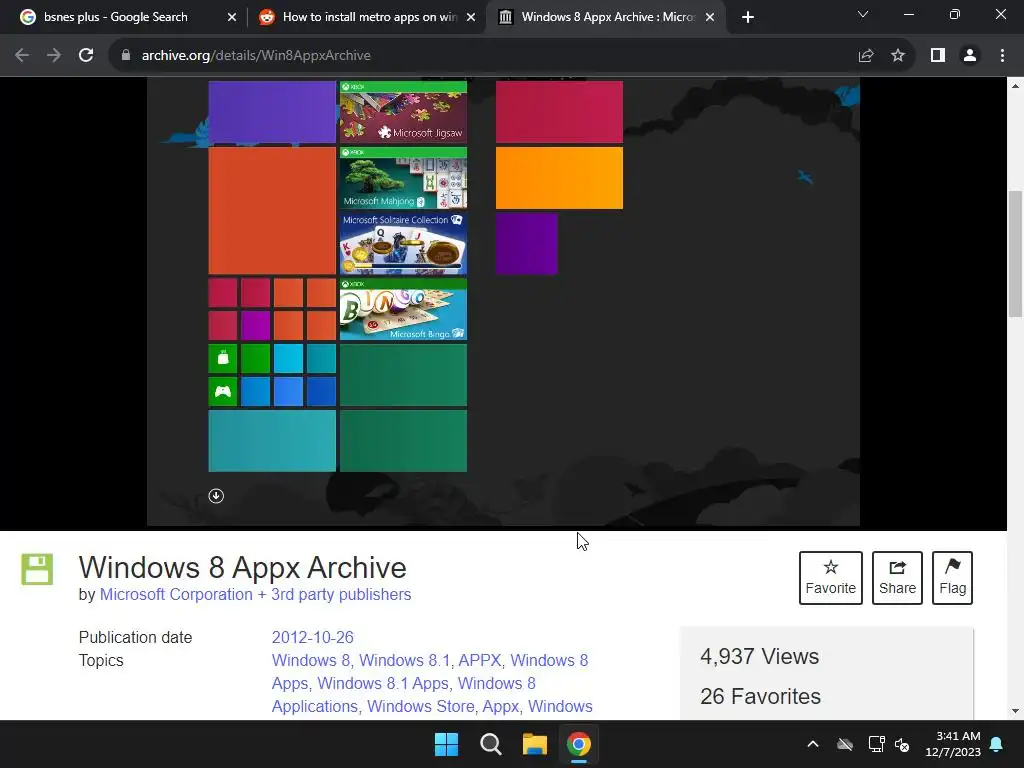The height and width of the screenshot is (768, 1024).
Task: Select the Windows 8 Appx Archive tab
Action: coord(607,17)
